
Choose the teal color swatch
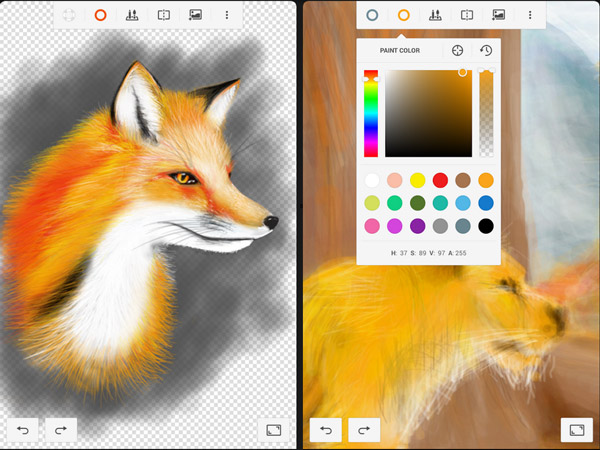[440, 203]
